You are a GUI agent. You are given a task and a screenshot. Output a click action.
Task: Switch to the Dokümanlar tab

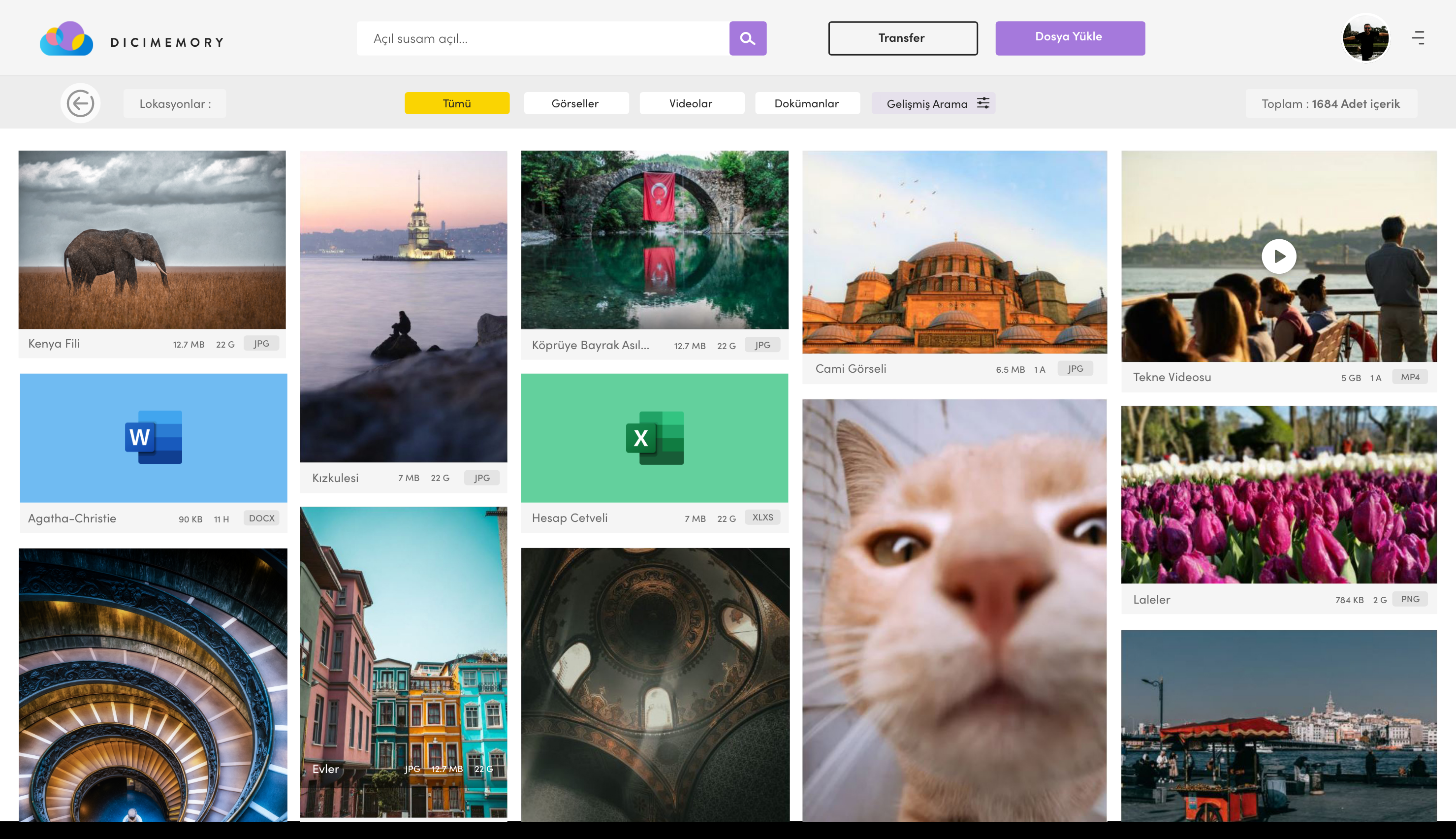(x=807, y=104)
